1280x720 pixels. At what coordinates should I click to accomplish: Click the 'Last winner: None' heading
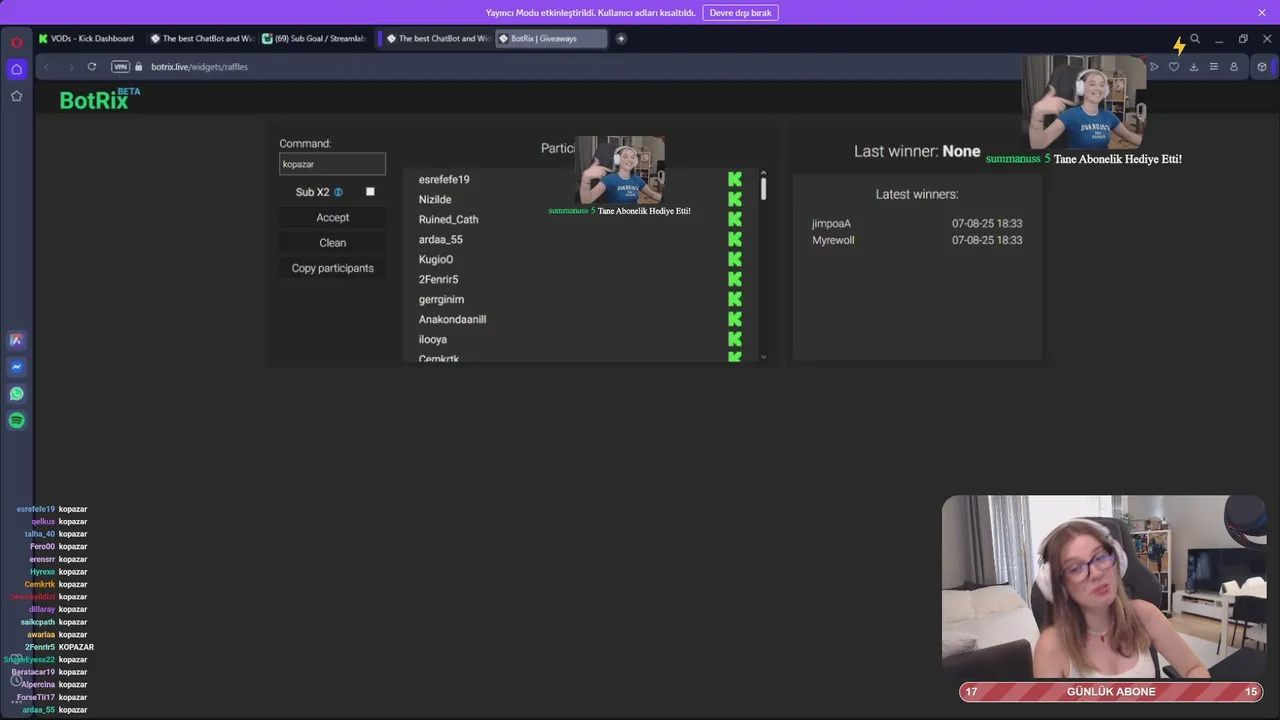[x=917, y=151]
